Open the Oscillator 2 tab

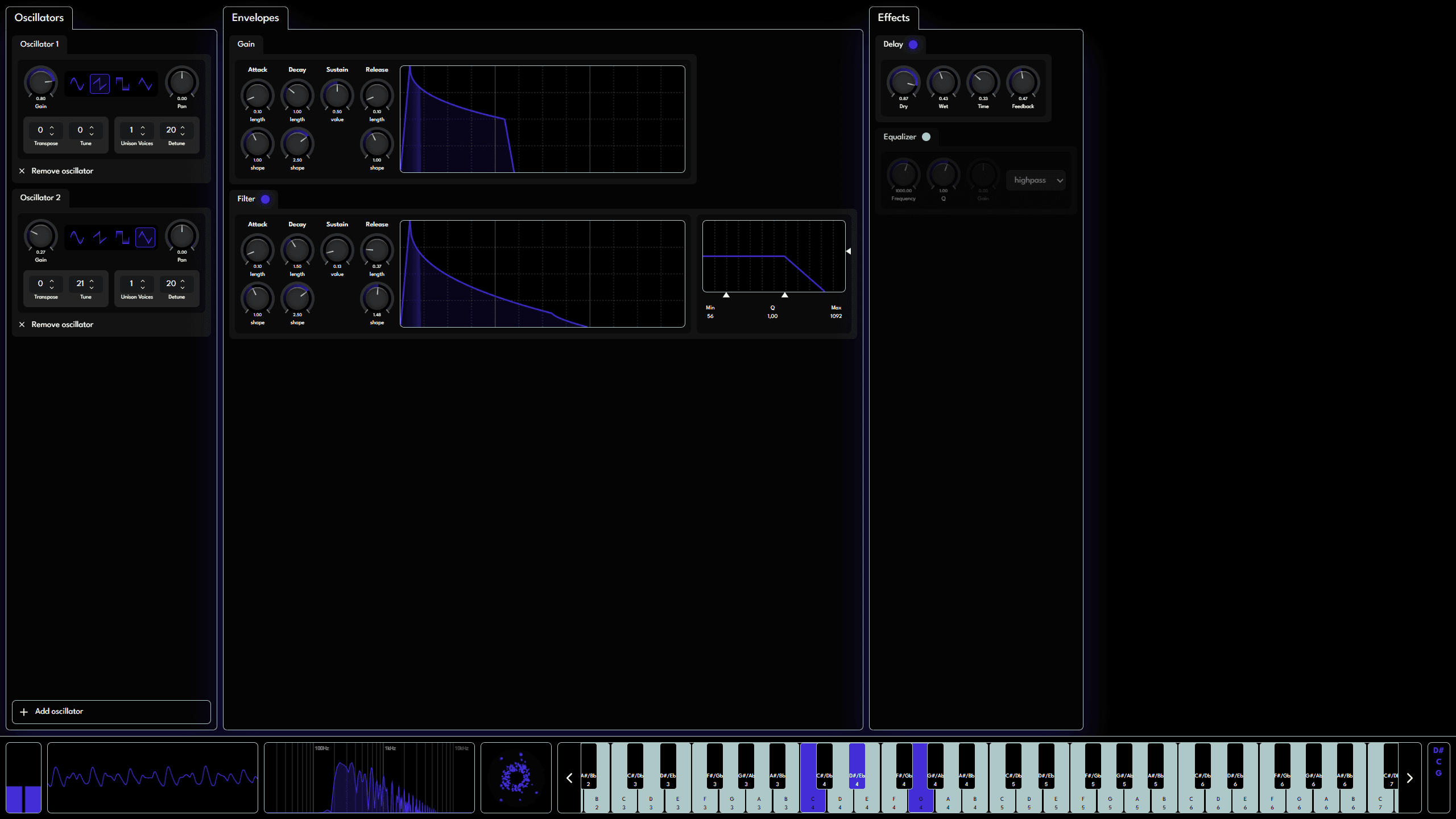coord(40,197)
